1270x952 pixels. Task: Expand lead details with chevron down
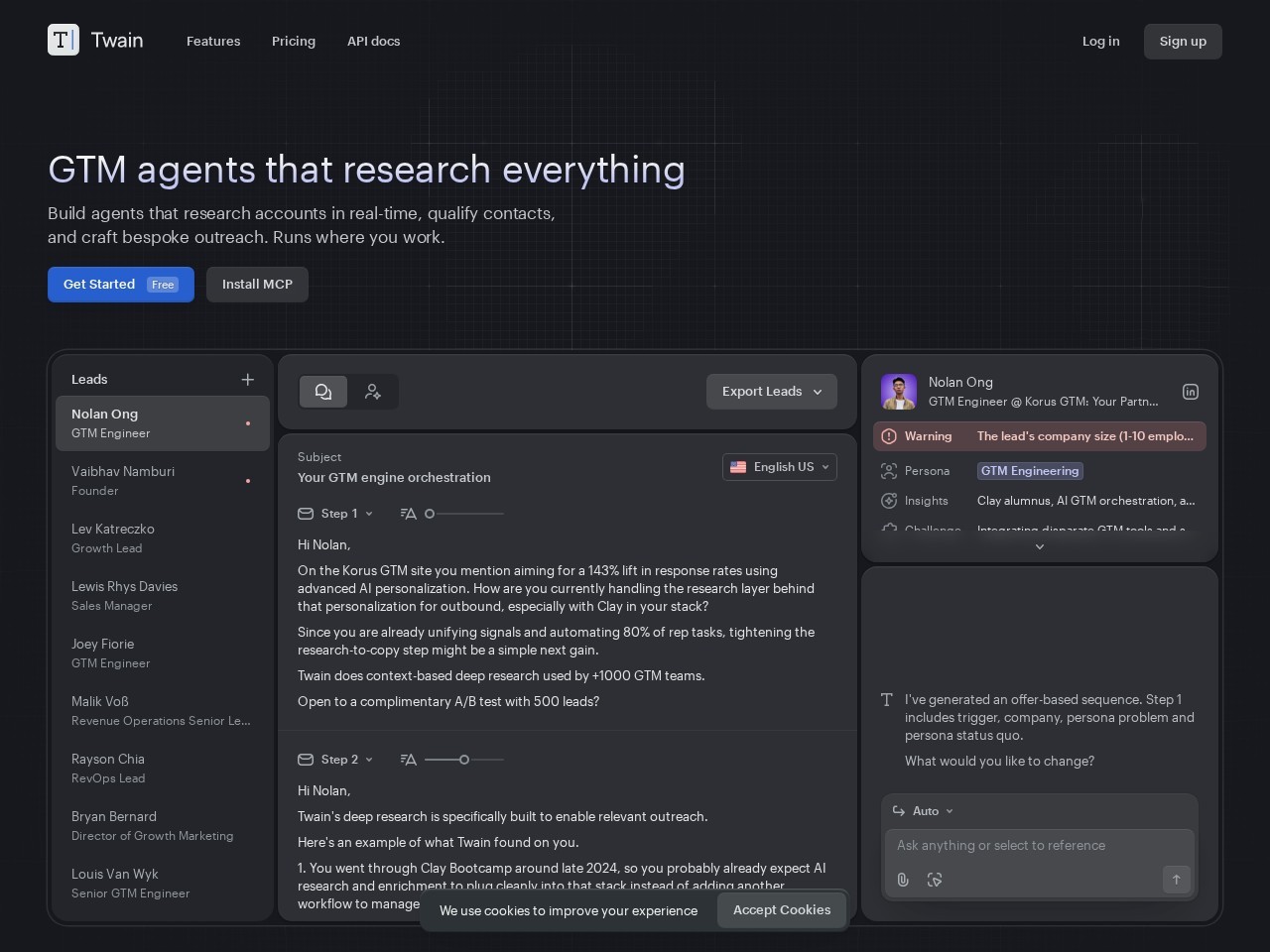(x=1039, y=546)
